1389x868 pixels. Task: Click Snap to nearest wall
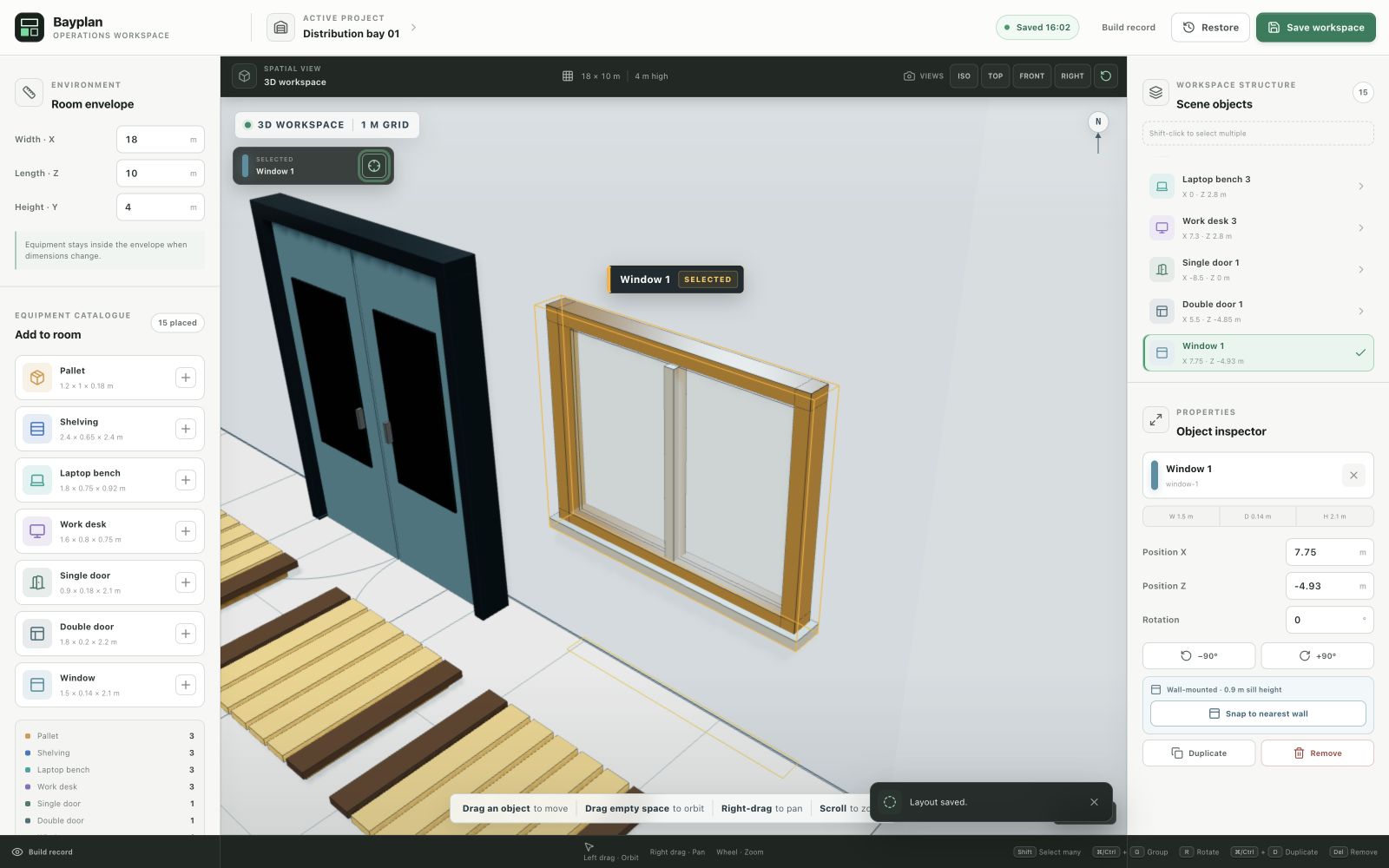pyautogui.click(x=1258, y=713)
